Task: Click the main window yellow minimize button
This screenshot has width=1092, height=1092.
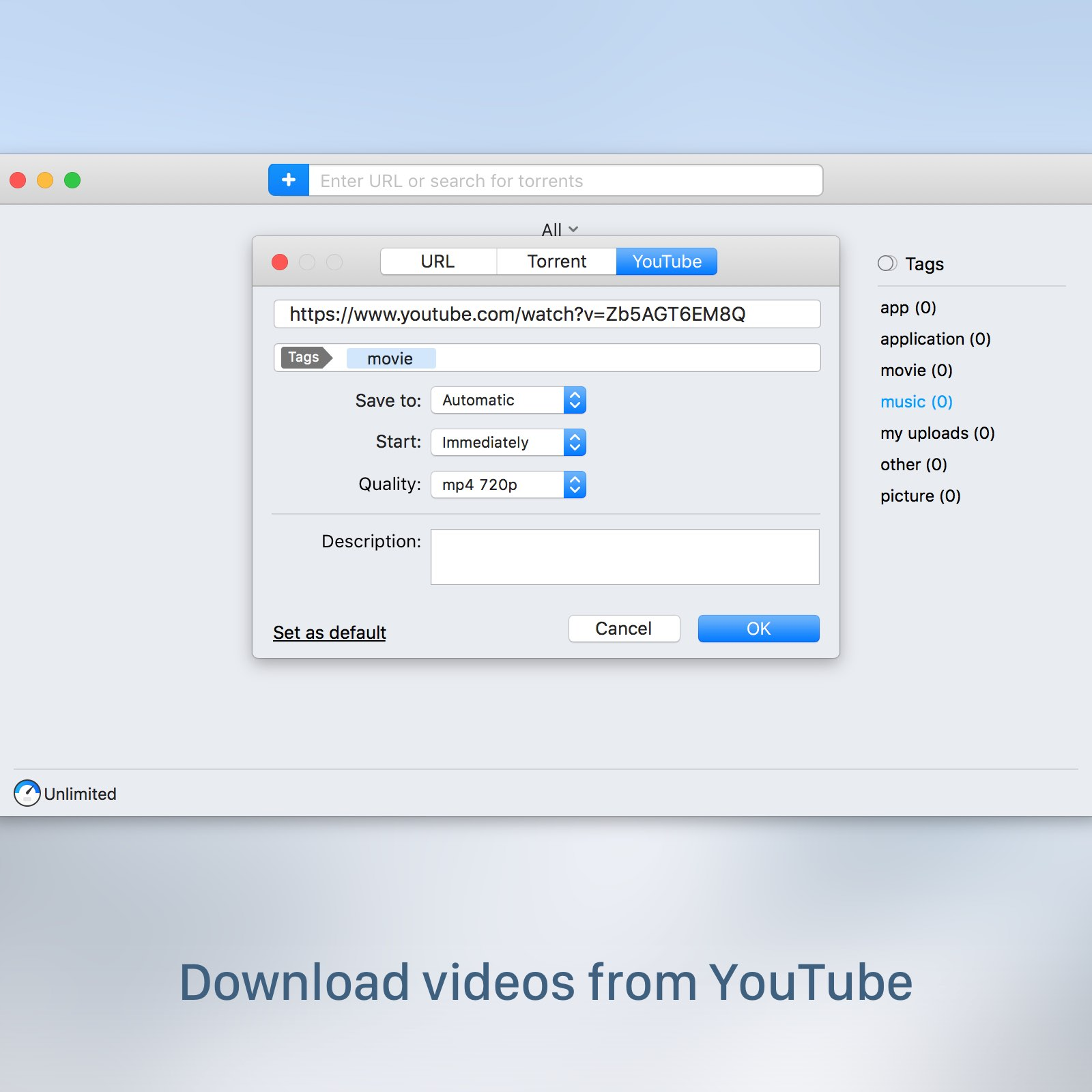Action: pyautogui.click(x=45, y=180)
